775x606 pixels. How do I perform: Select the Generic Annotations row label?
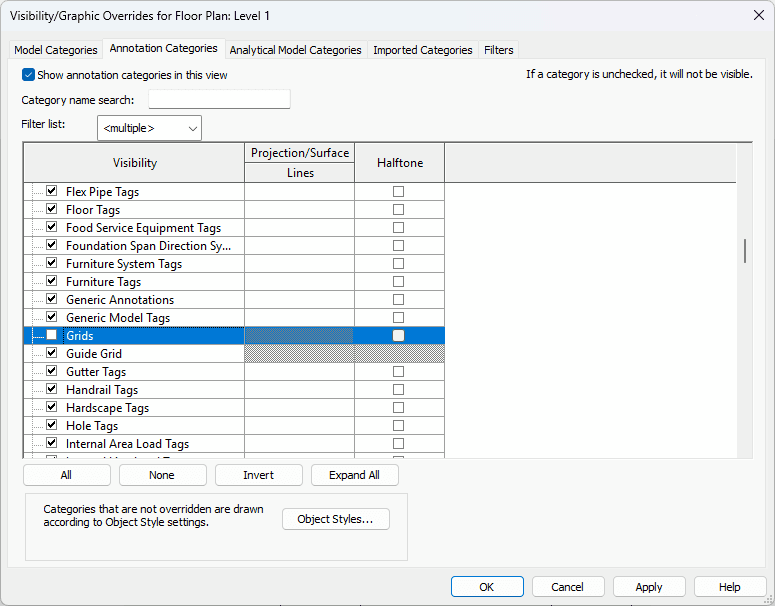point(120,300)
